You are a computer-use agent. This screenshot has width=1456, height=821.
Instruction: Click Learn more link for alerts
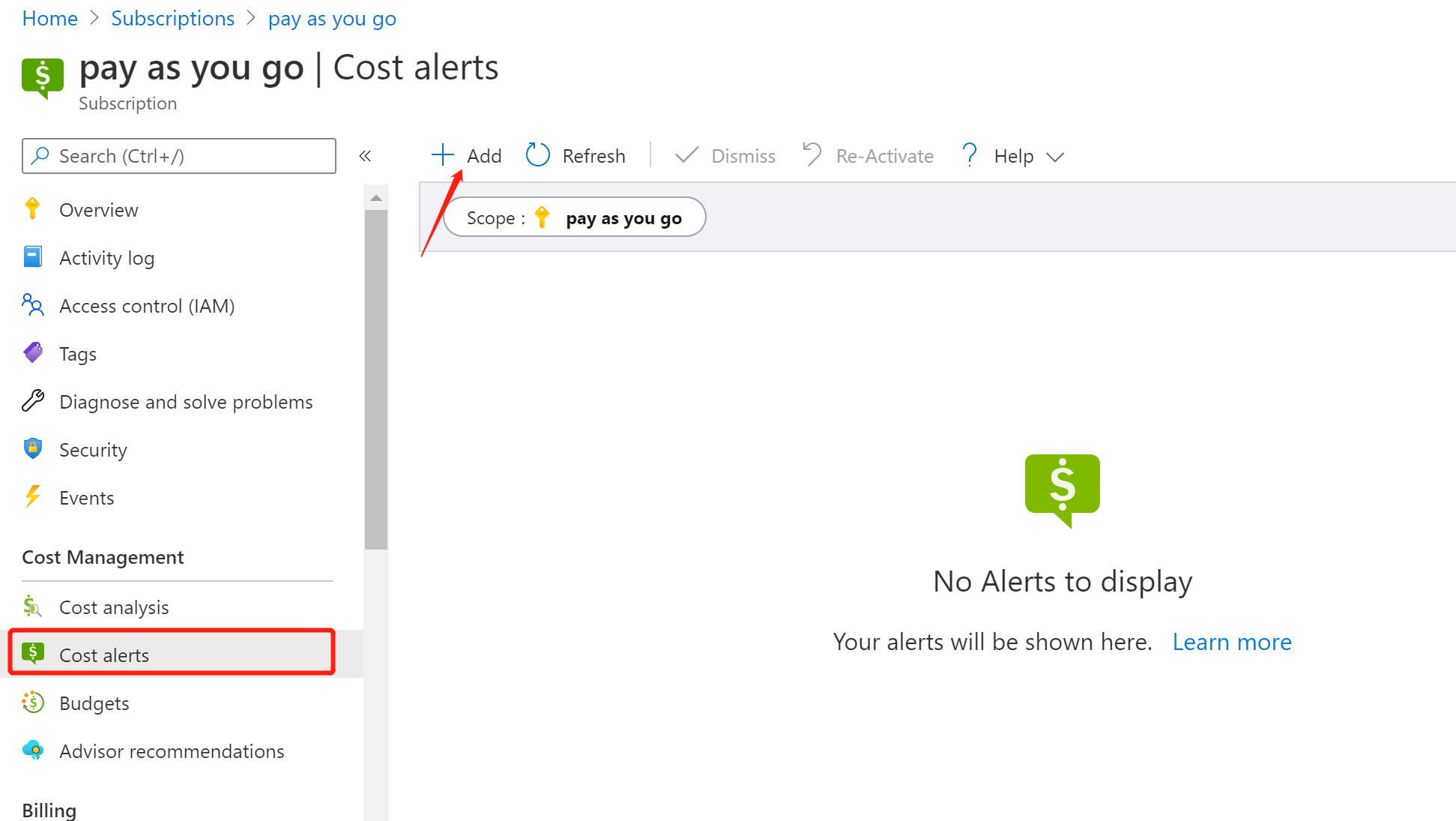coord(1231,641)
